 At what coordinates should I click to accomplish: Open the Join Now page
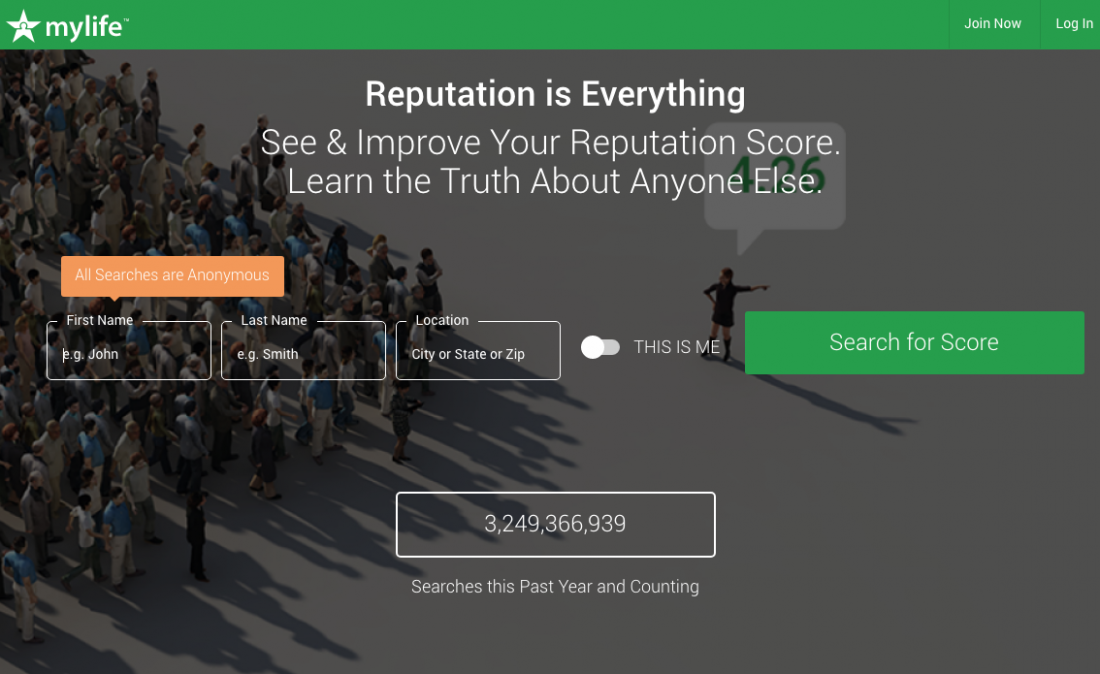coord(992,24)
